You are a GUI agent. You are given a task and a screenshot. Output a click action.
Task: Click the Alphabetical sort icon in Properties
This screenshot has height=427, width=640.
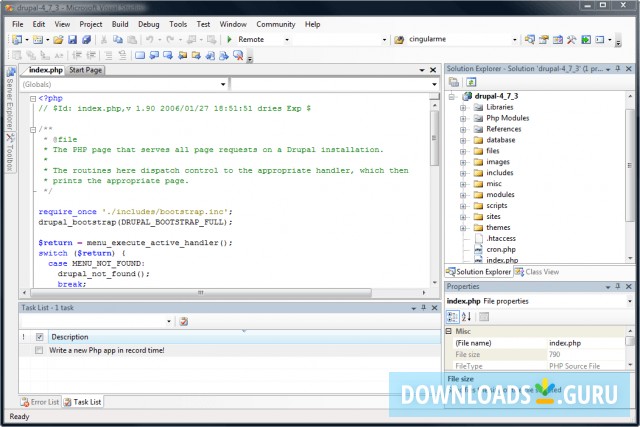point(466,317)
